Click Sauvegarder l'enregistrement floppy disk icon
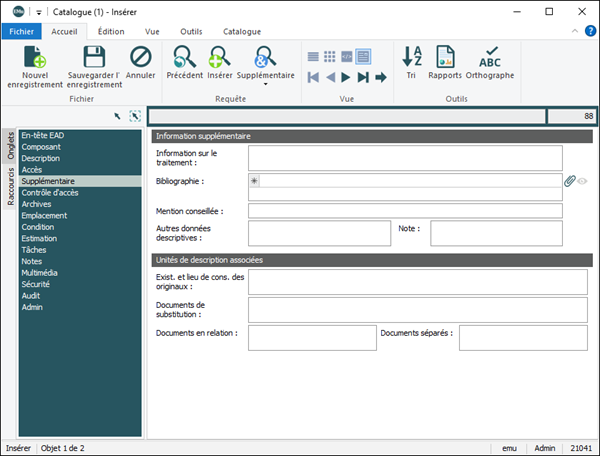This screenshot has width=600, height=456. (x=93, y=57)
